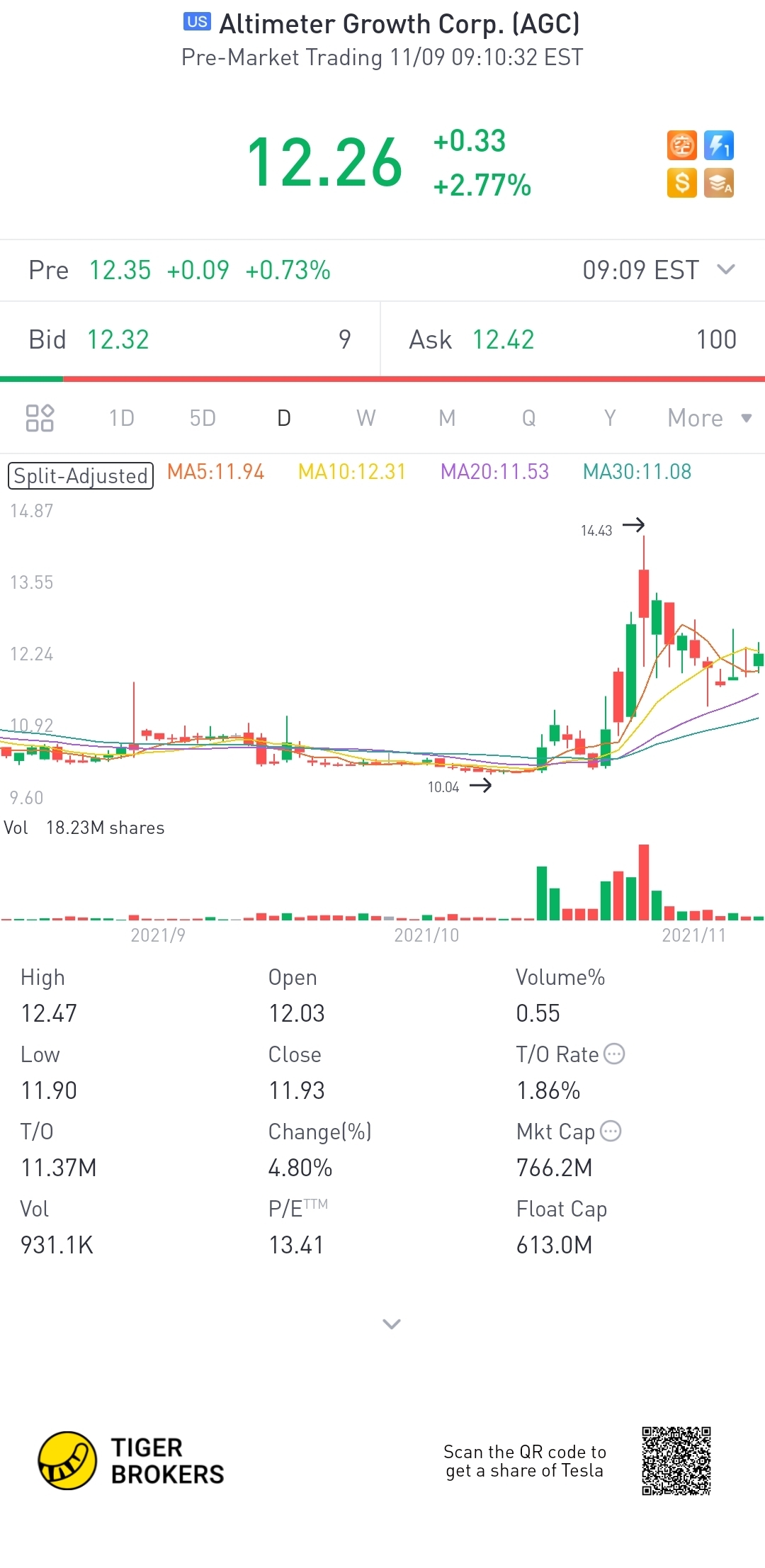The height and width of the screenshot is (1568, 765).
Task: Tap the Low value 11.90
Action: pyautogui.click(x=49, y=1090)
